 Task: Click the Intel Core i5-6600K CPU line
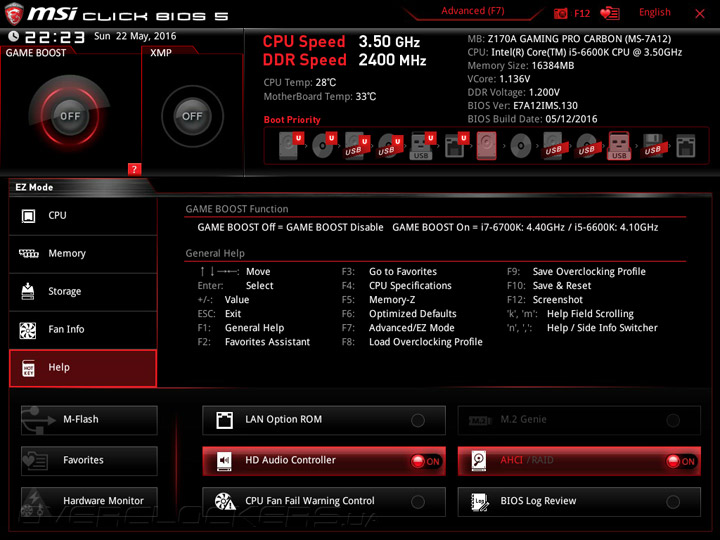tap(574, 52)
